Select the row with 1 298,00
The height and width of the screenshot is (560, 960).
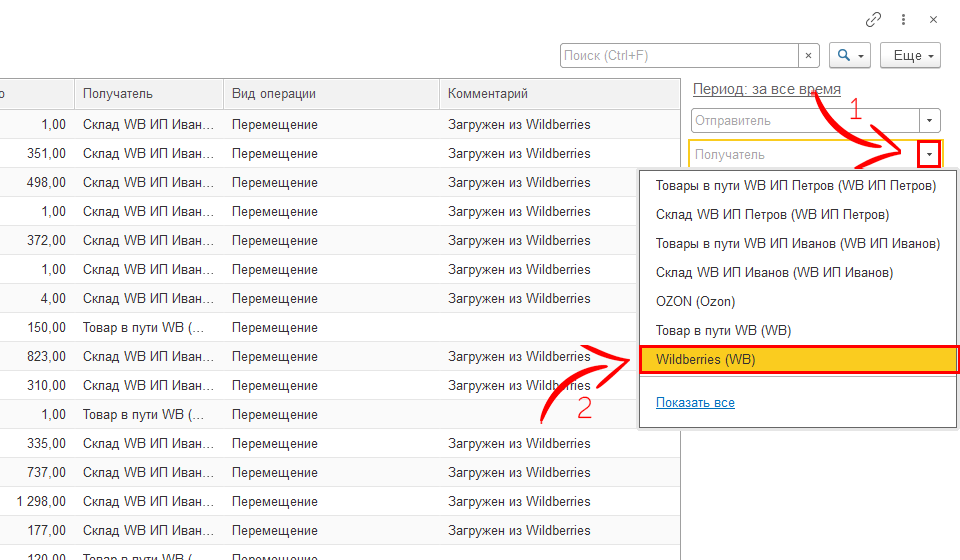(x=340, y=501)
